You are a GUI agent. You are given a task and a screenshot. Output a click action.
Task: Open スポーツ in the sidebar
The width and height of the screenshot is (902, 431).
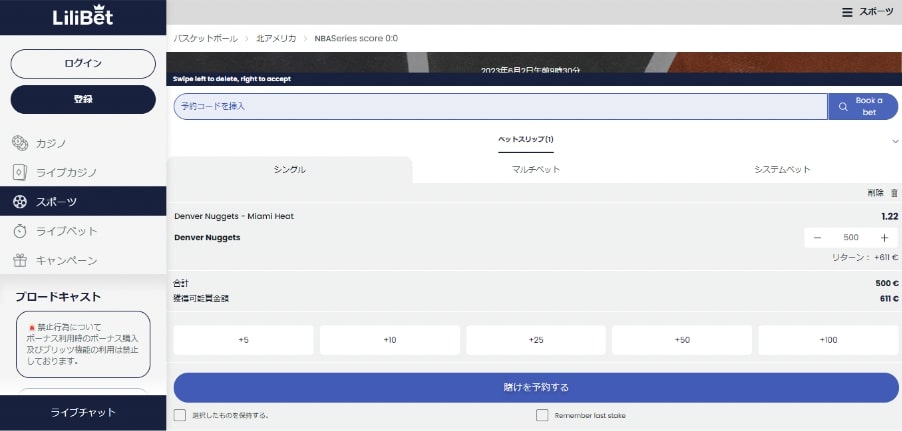83,201
